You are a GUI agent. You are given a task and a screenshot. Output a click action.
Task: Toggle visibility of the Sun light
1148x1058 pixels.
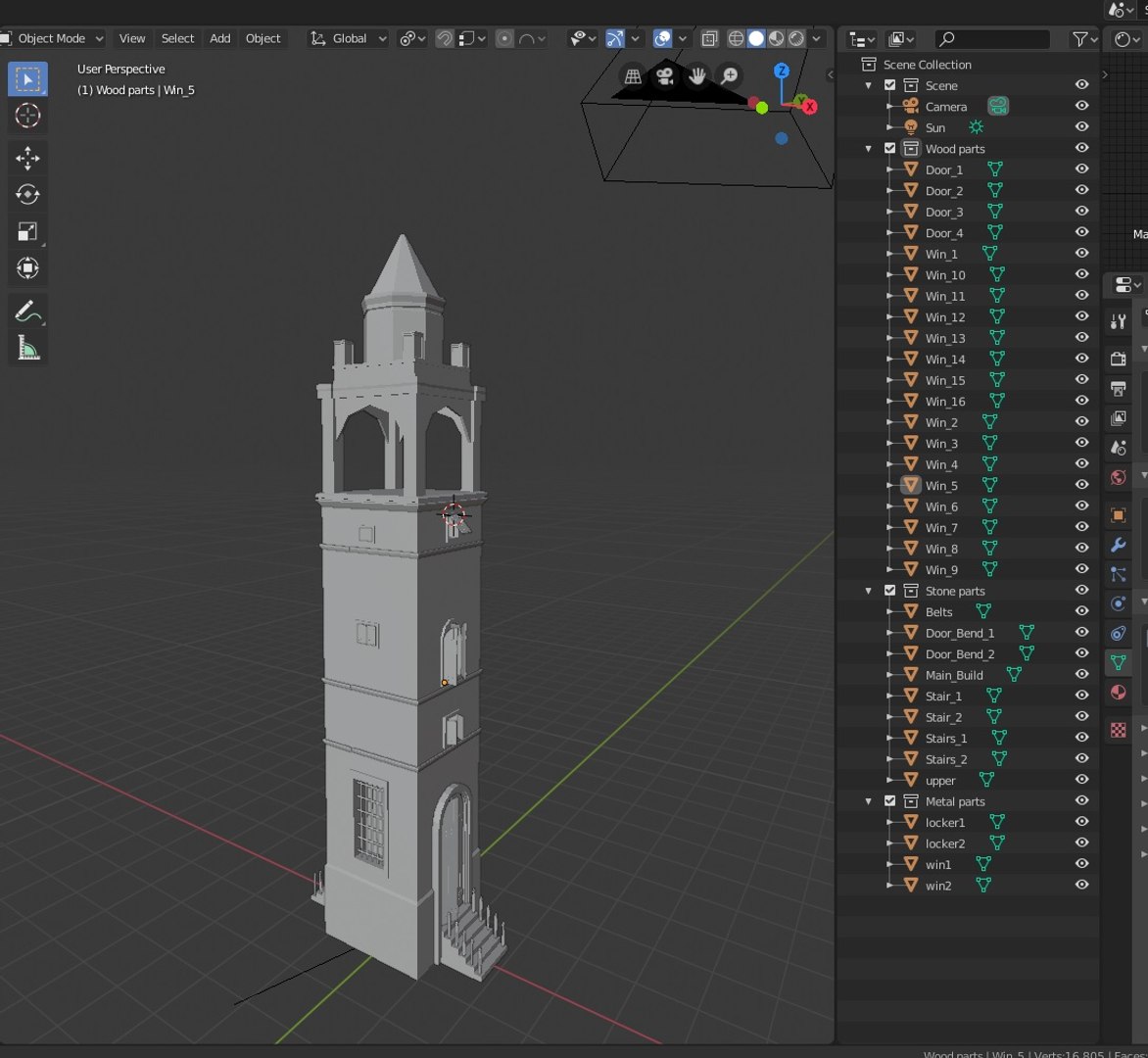pyautogui.click(x=1081, y=127)
